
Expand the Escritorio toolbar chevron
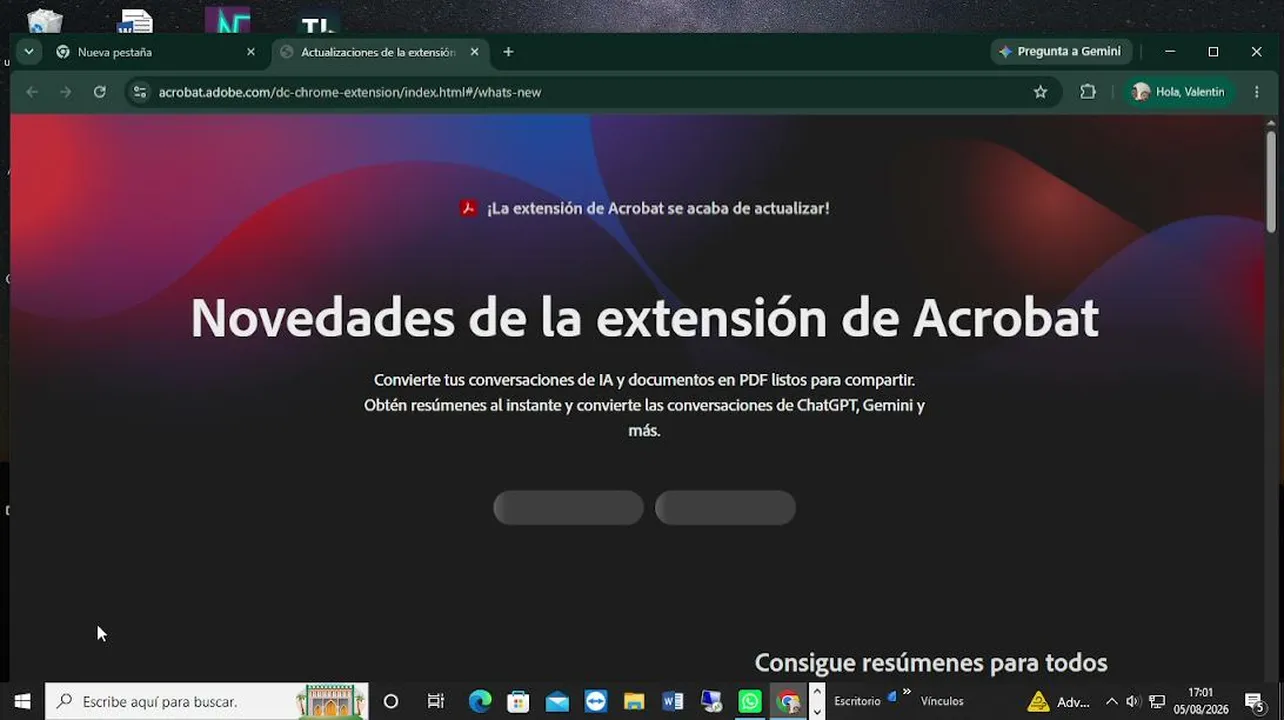pyautogui.click(x=907, y=690)
